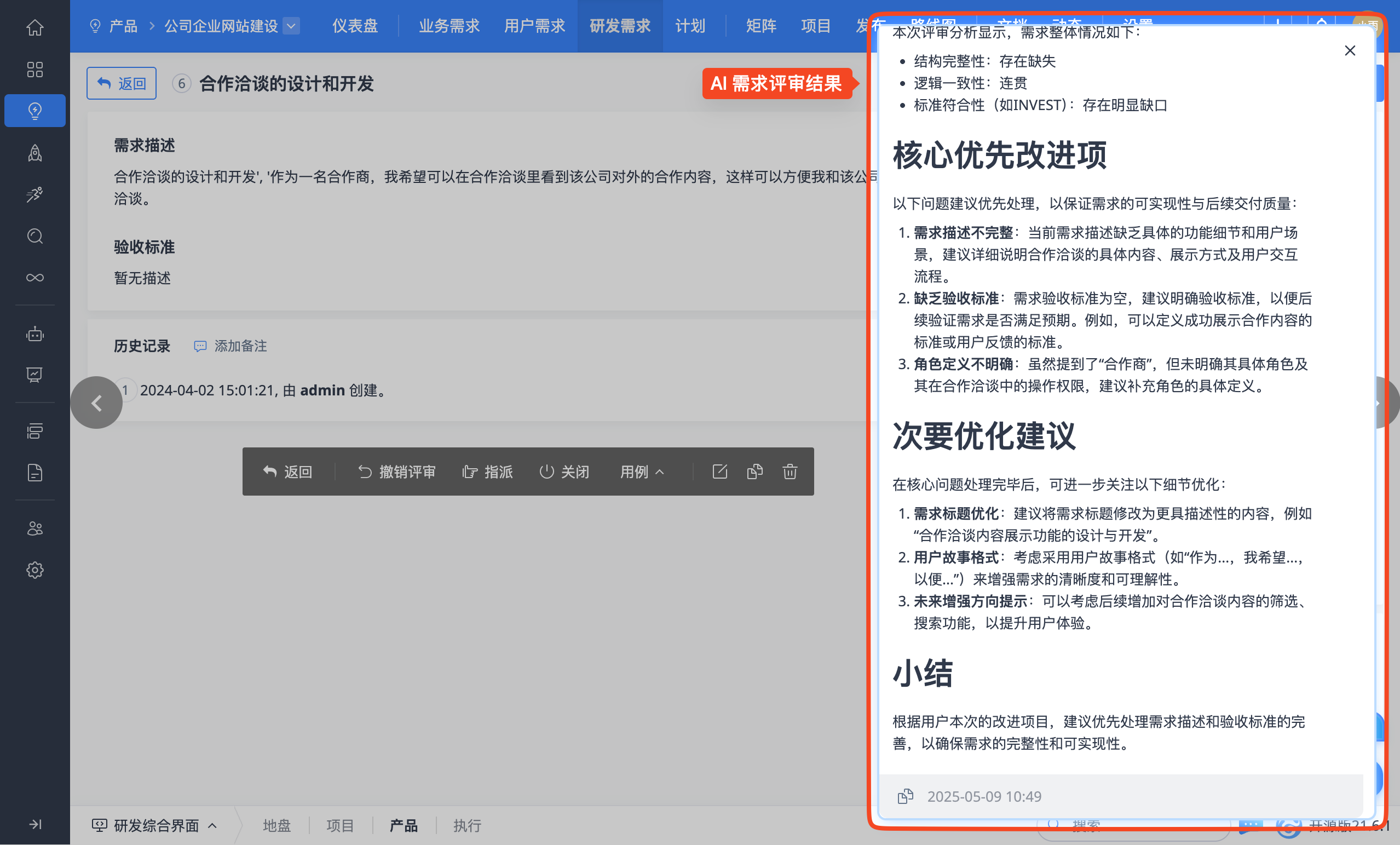Expand the 公司企业网站建设 product dropdown

tap(291, 26)
